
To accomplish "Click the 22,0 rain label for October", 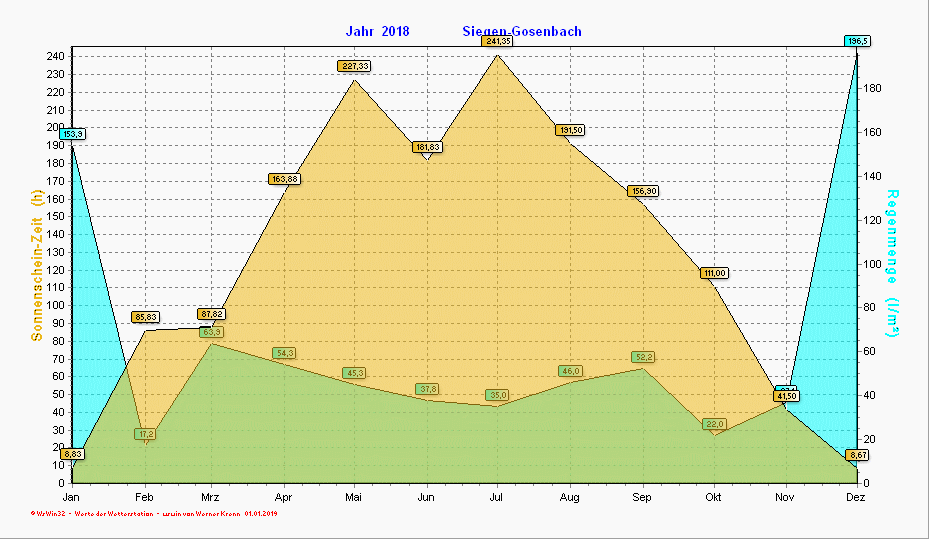I will 714,424.
